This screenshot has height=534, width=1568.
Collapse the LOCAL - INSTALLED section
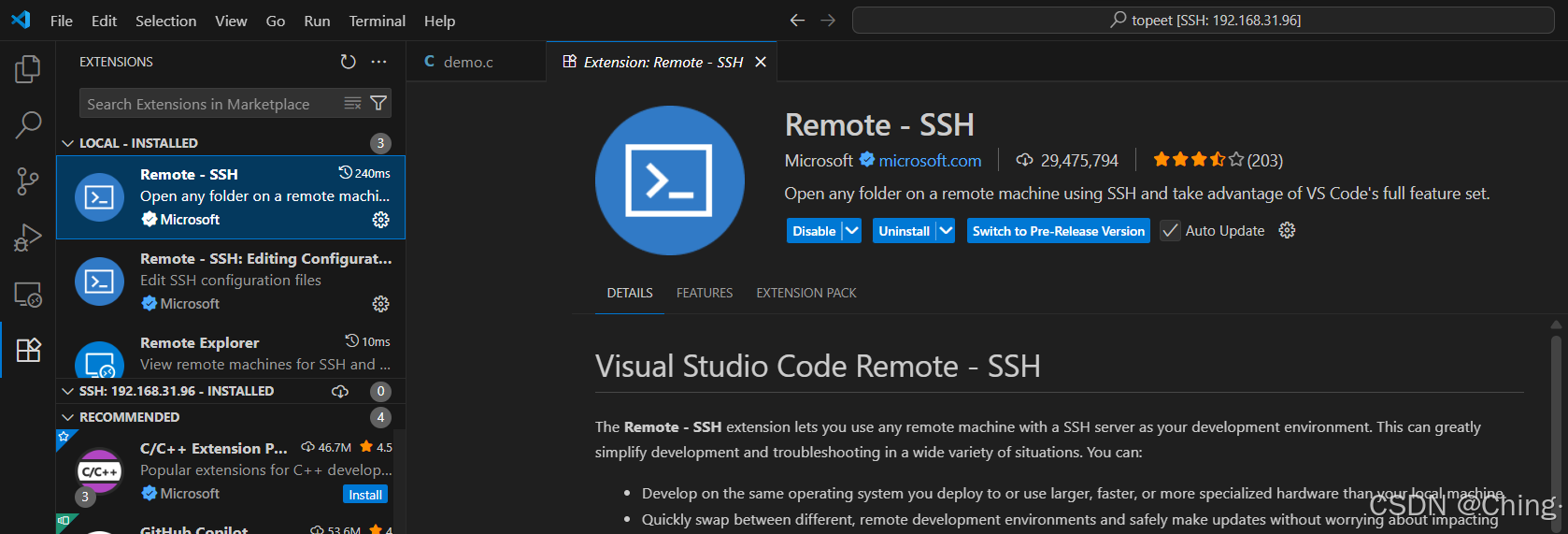pos(67,143)
